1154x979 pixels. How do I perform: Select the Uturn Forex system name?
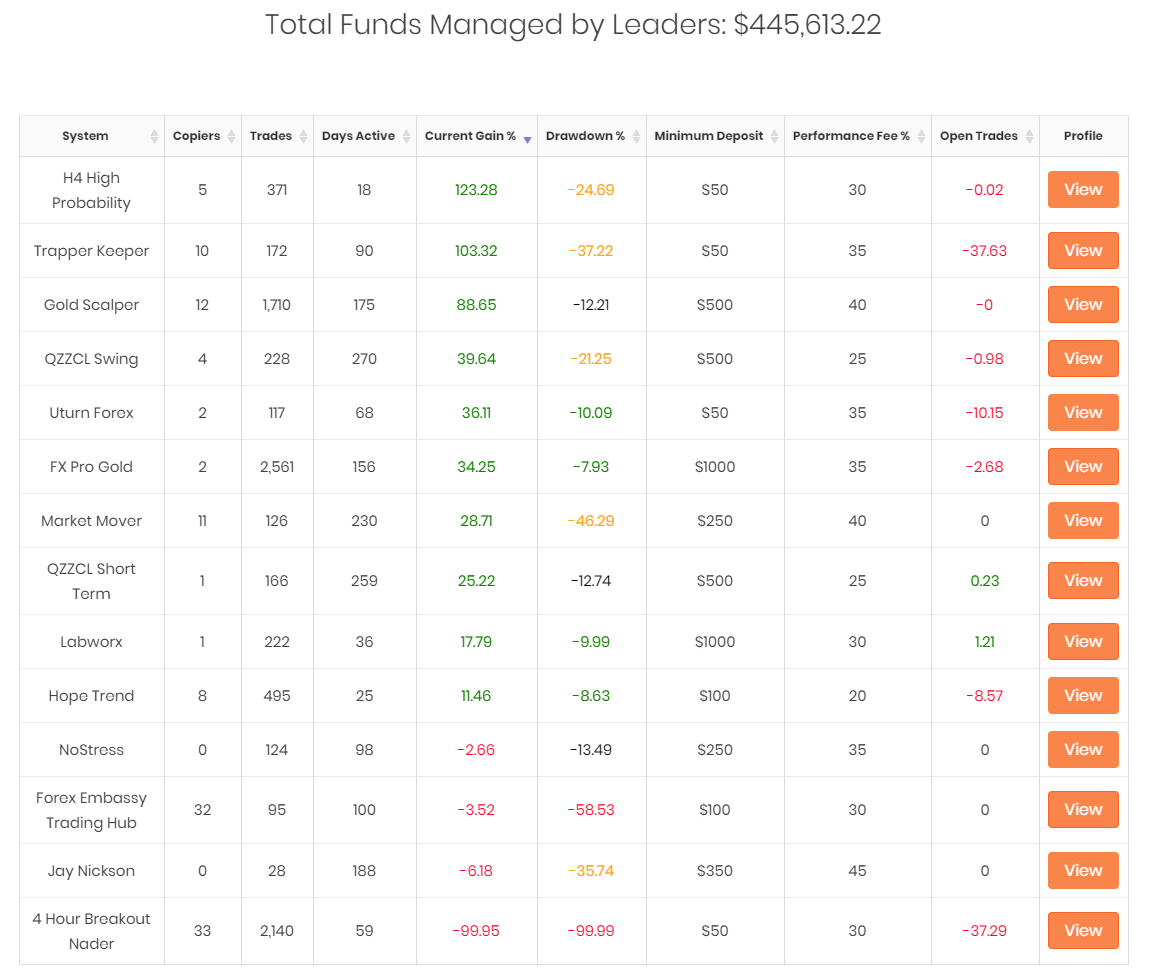pos(91,413)
